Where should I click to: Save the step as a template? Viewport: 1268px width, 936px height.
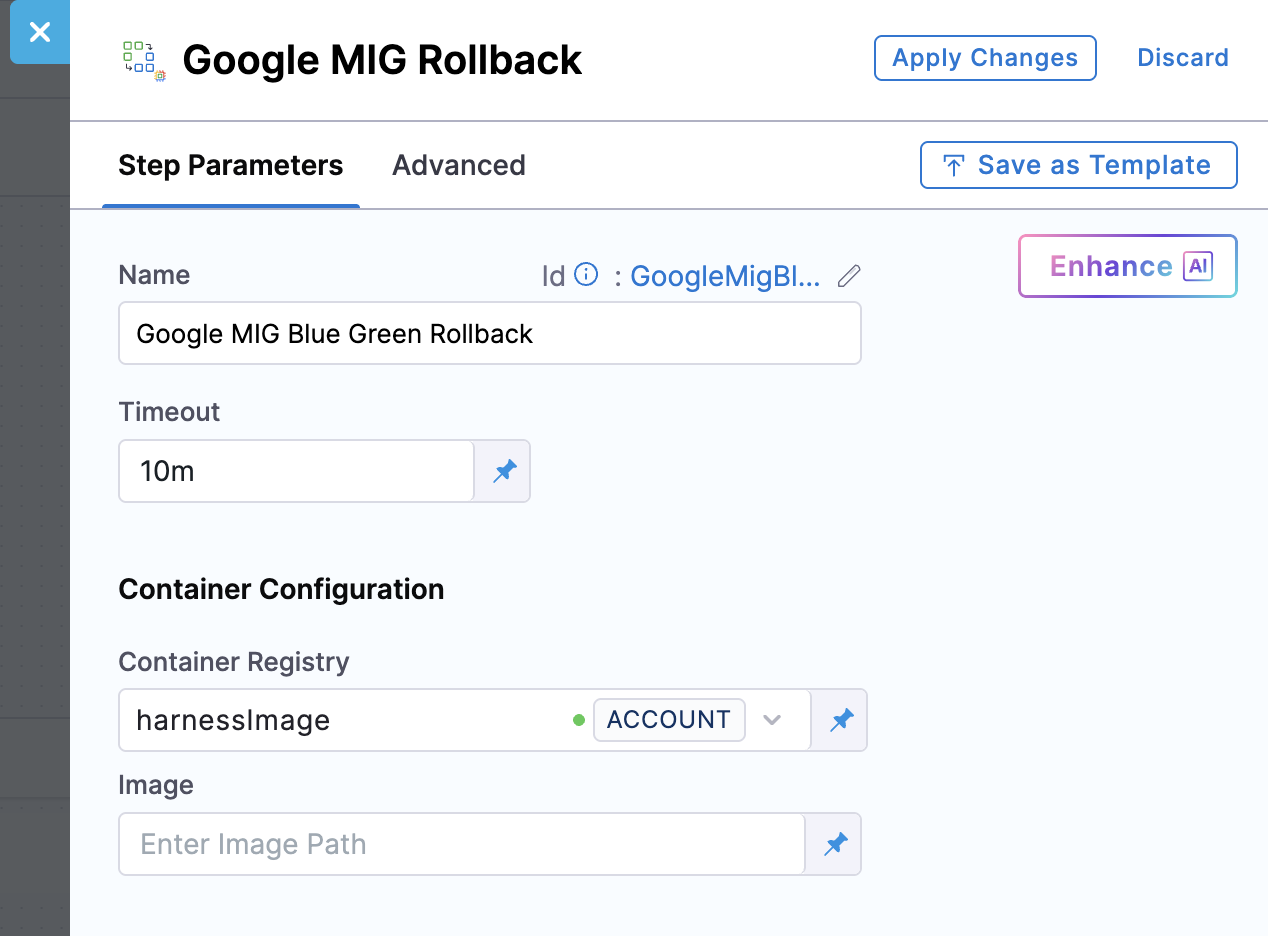click(1078, 165)
